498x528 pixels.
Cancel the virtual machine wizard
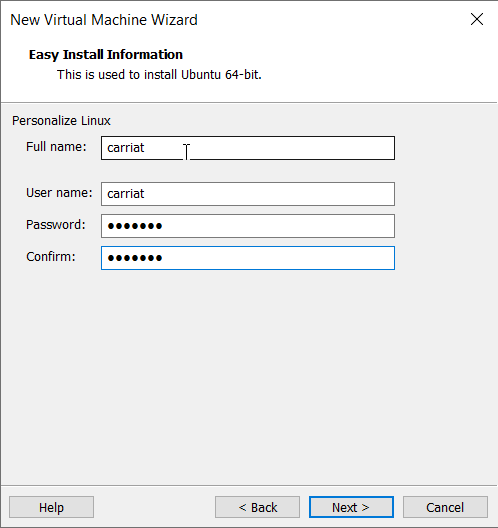coord(445,507)
